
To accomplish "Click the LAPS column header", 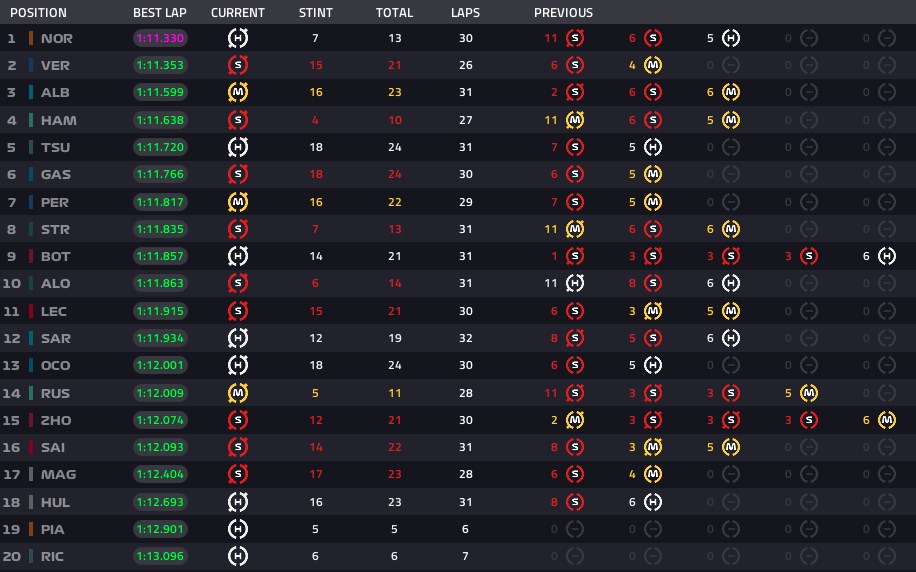I will pyautogui.click(x=465, y=12).
